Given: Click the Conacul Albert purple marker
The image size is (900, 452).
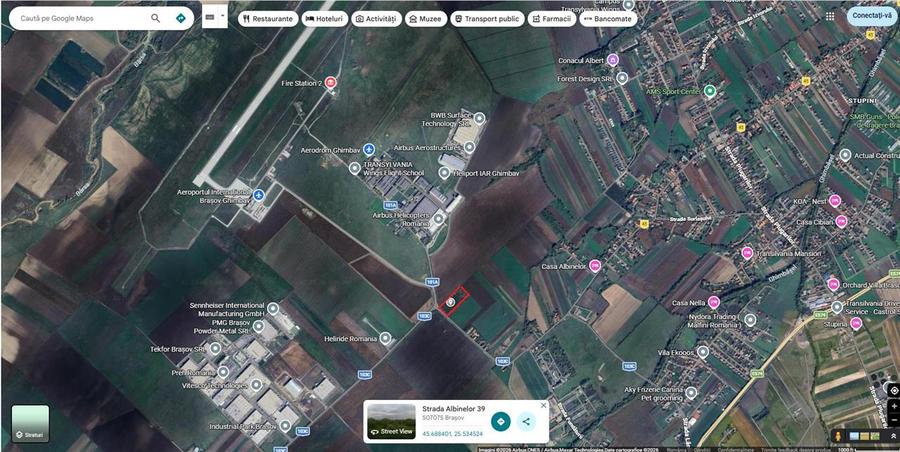Looking at the screenshot, I should pos(612,60).
